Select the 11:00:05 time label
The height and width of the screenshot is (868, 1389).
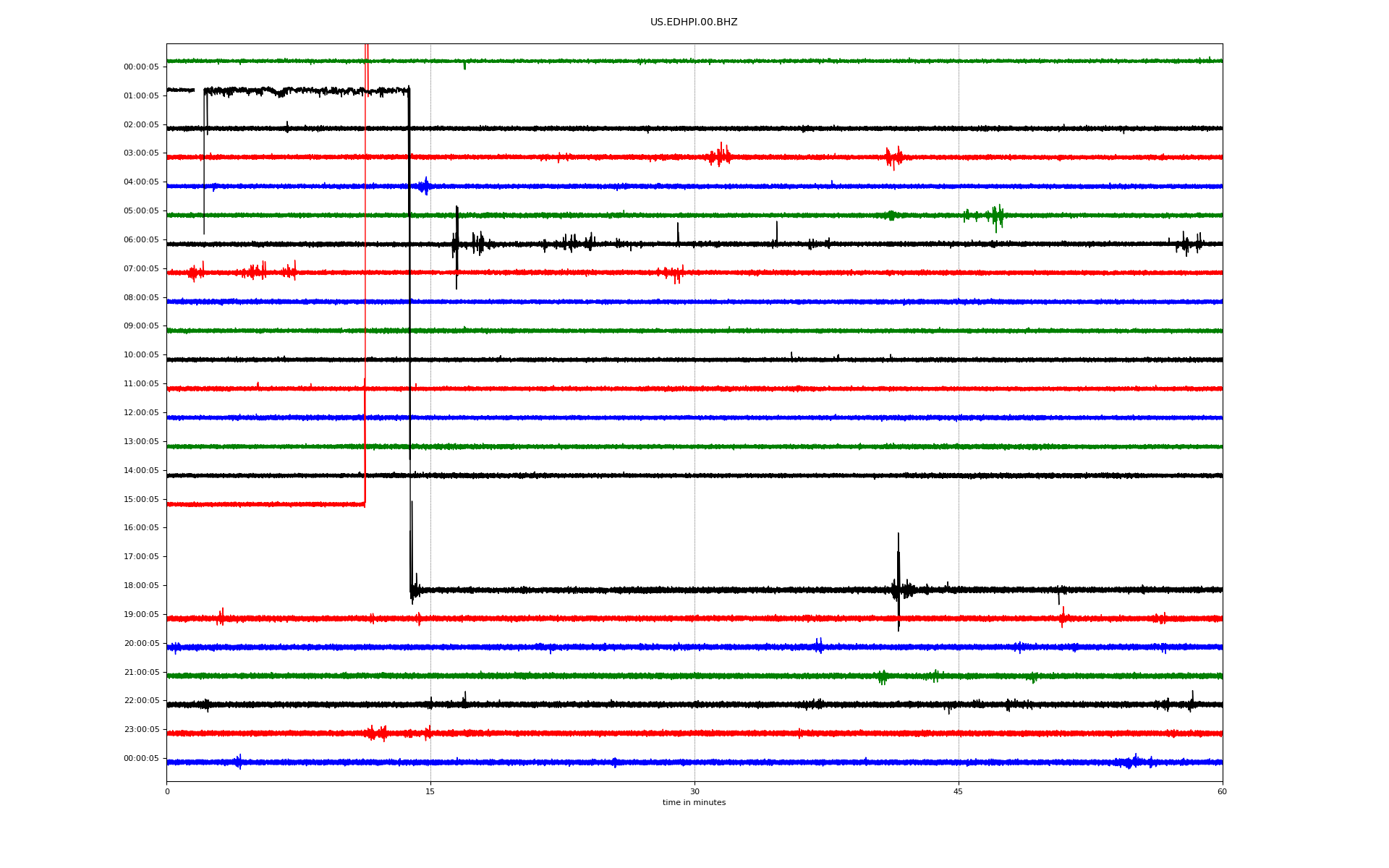[x=141, y=384]
